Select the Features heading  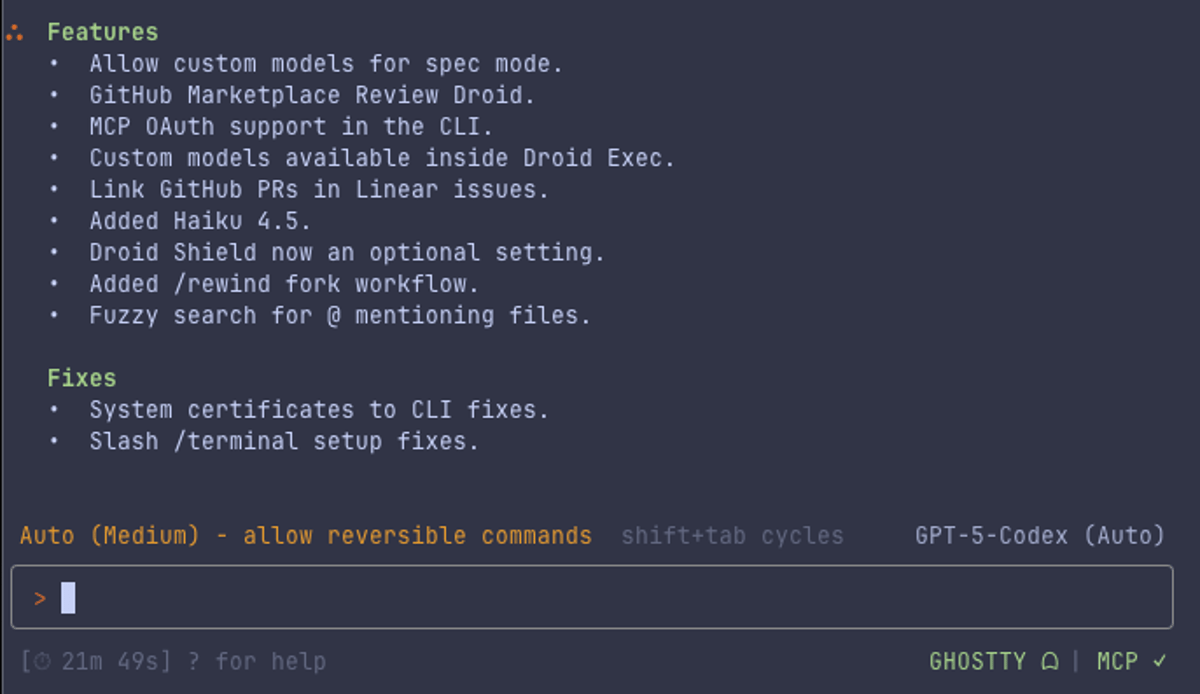pos(103,31)
